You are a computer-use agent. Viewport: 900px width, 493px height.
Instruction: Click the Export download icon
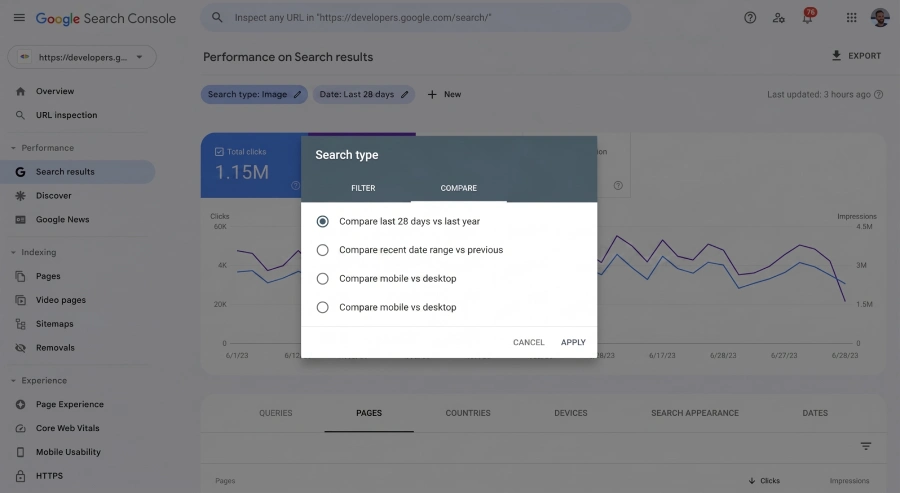[836, 56]
